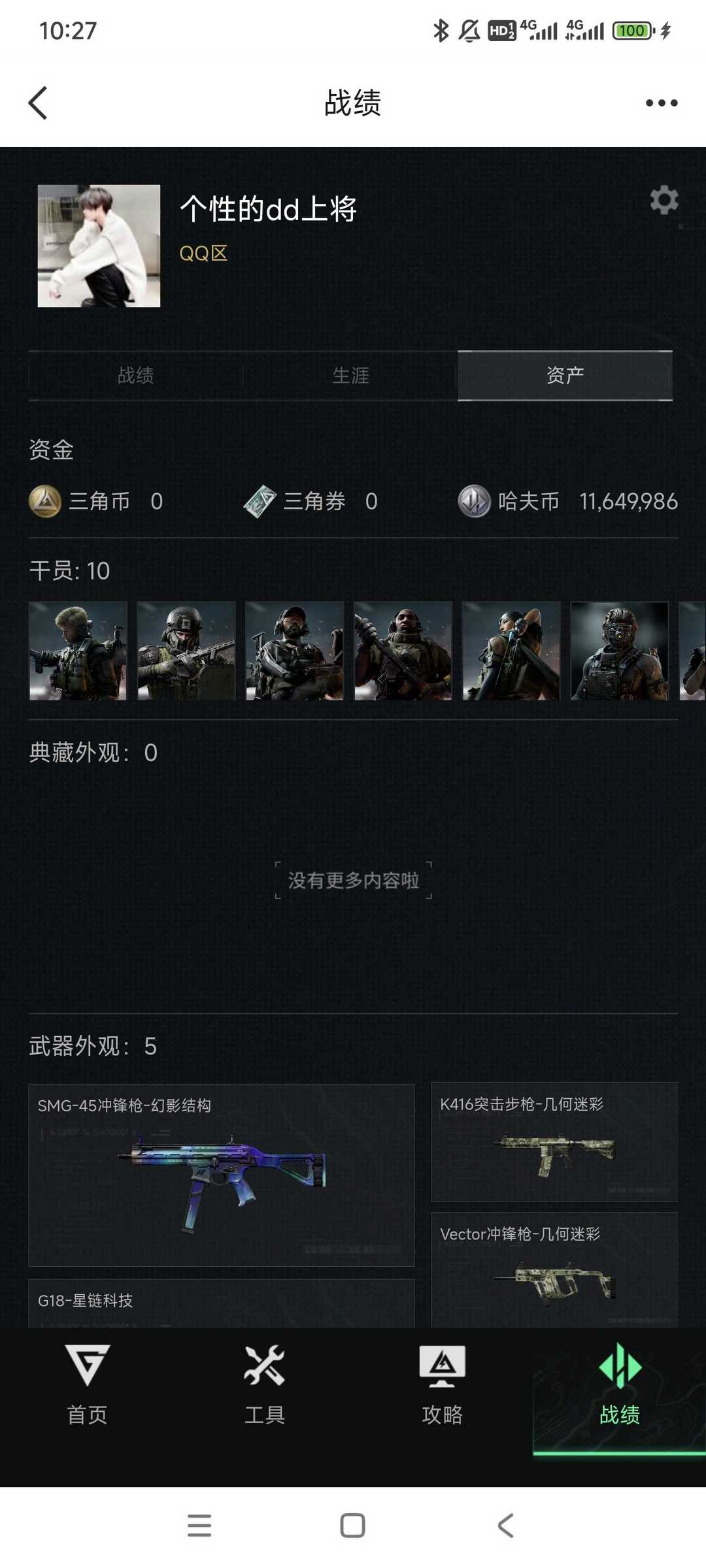This screenshot has height=1568, width=706.
Task: Open Vector冲锋枪-几何迷彩 weapon skin card
Action: click(x=554, y=1269)
